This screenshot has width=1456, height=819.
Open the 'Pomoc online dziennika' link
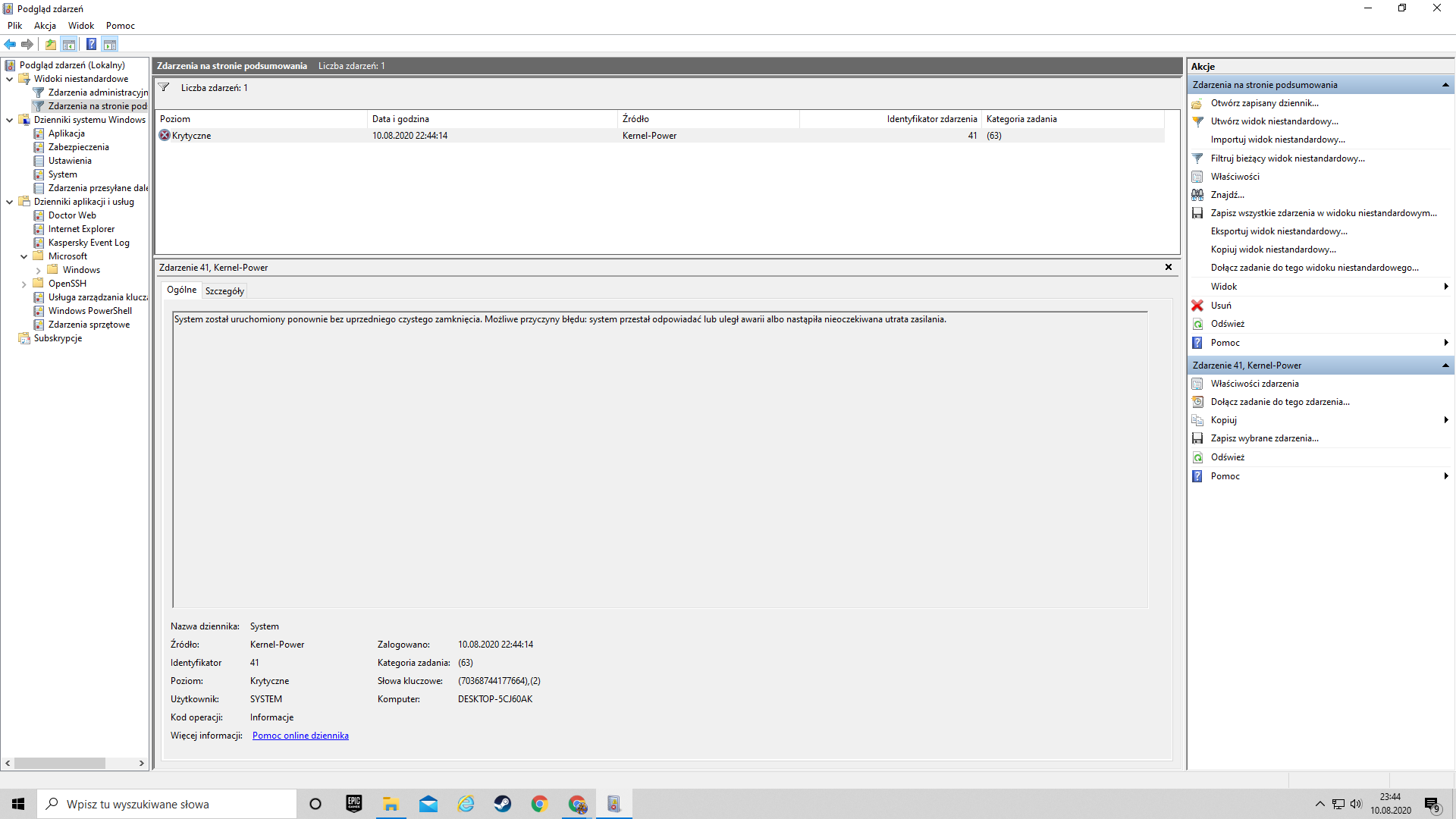(300, 736)
